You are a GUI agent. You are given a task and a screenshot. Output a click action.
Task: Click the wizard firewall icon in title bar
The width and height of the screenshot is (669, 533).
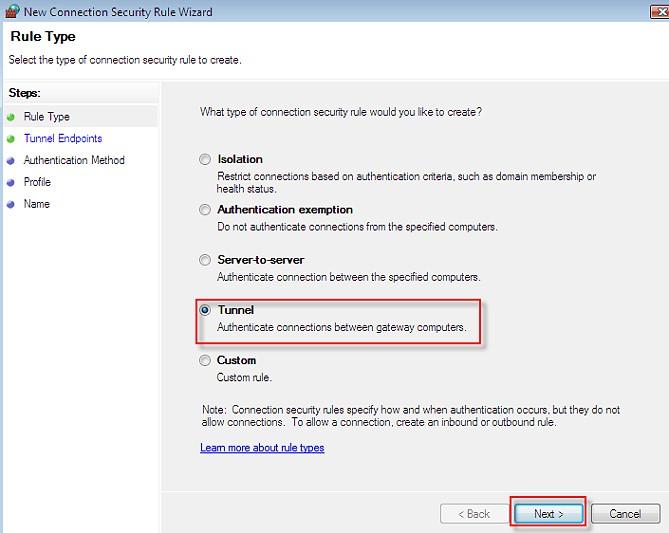(x=11, y=10)
